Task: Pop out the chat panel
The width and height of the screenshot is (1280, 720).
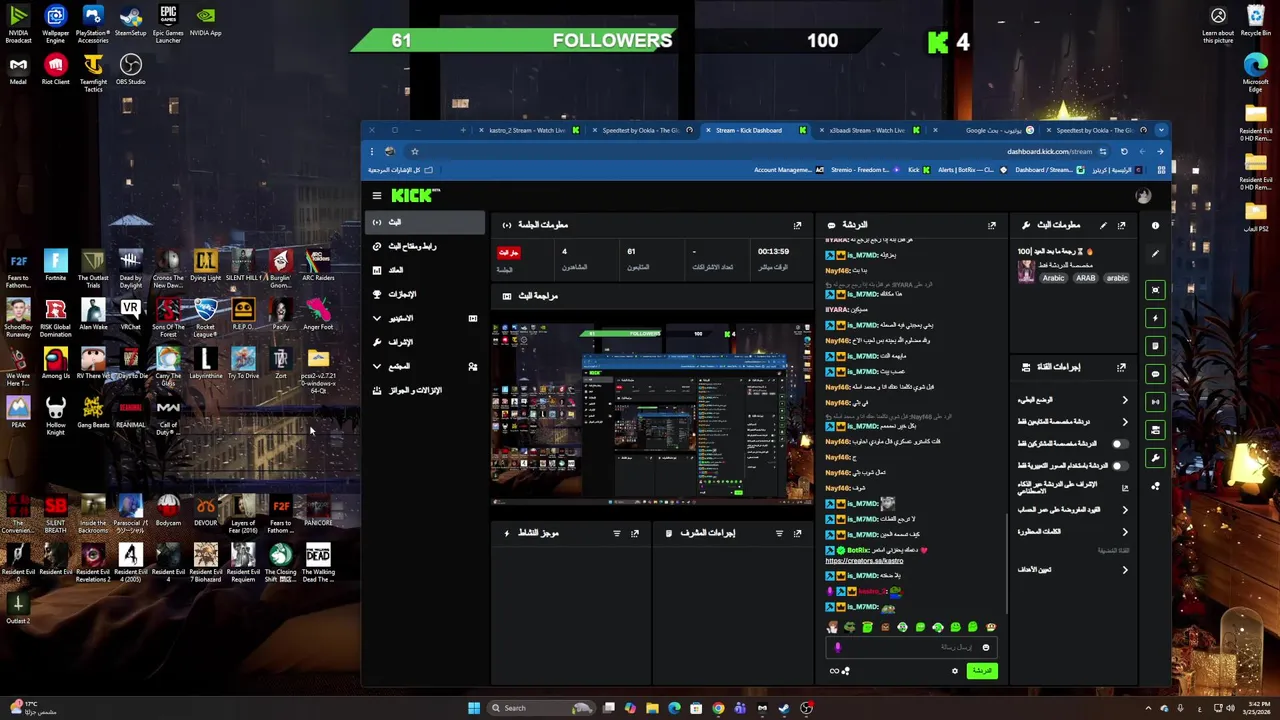Action: point(991,225)
